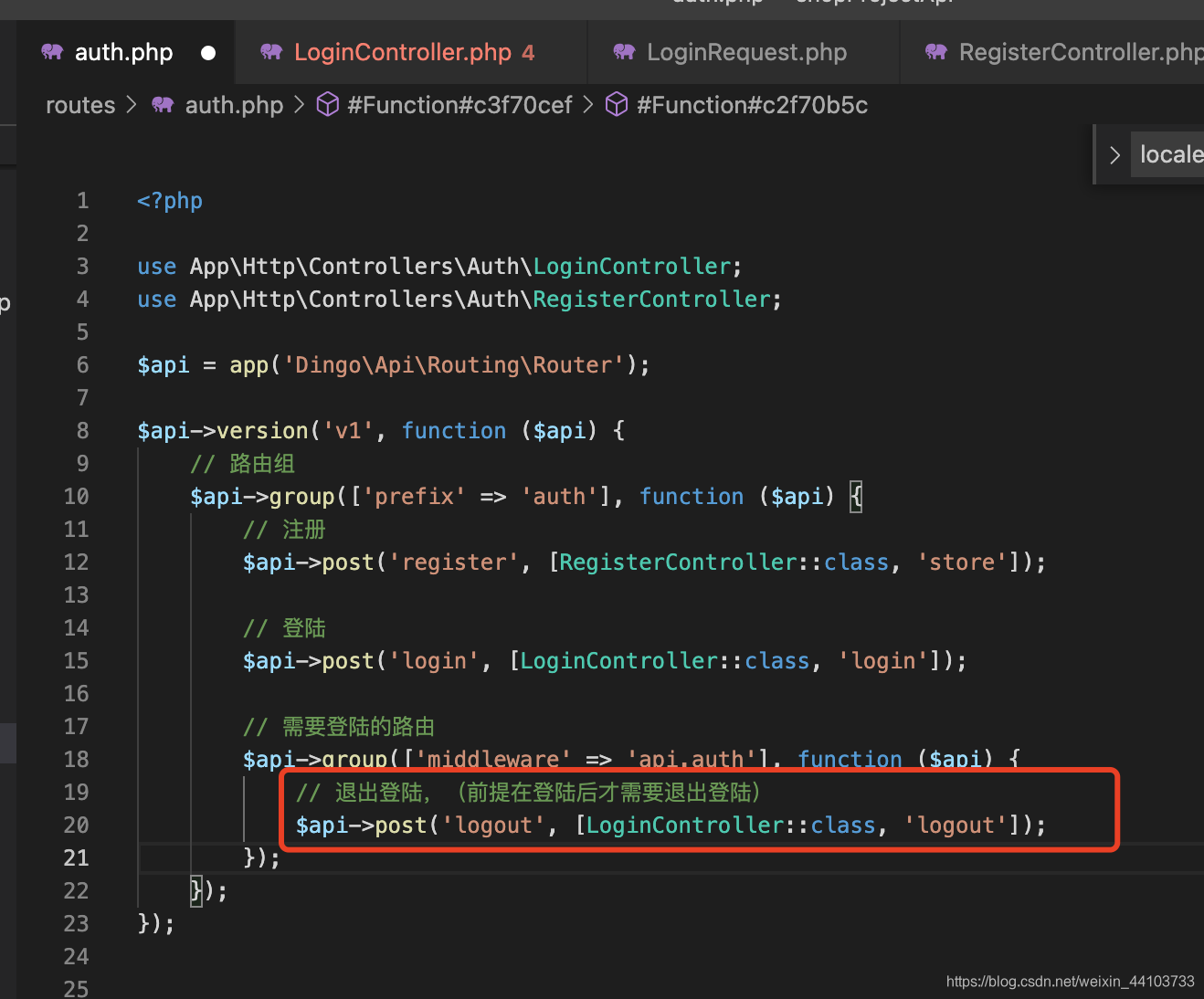Click the comment '// 登陆'
The image size is (1204, 999).
tap(284, 628)
